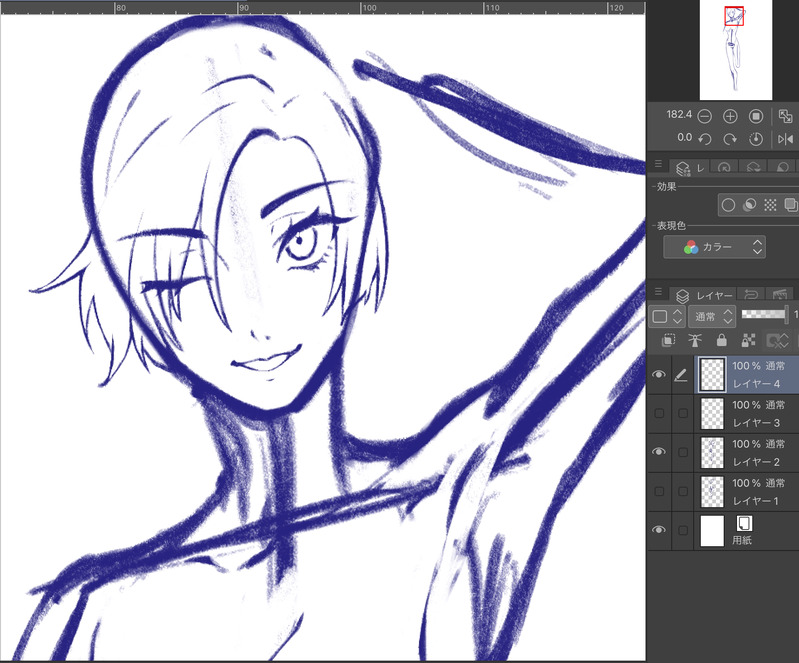Select レイヤー 1 thumbnail
The width and height of the screenshot is (799, 663).
pos(712,492)
